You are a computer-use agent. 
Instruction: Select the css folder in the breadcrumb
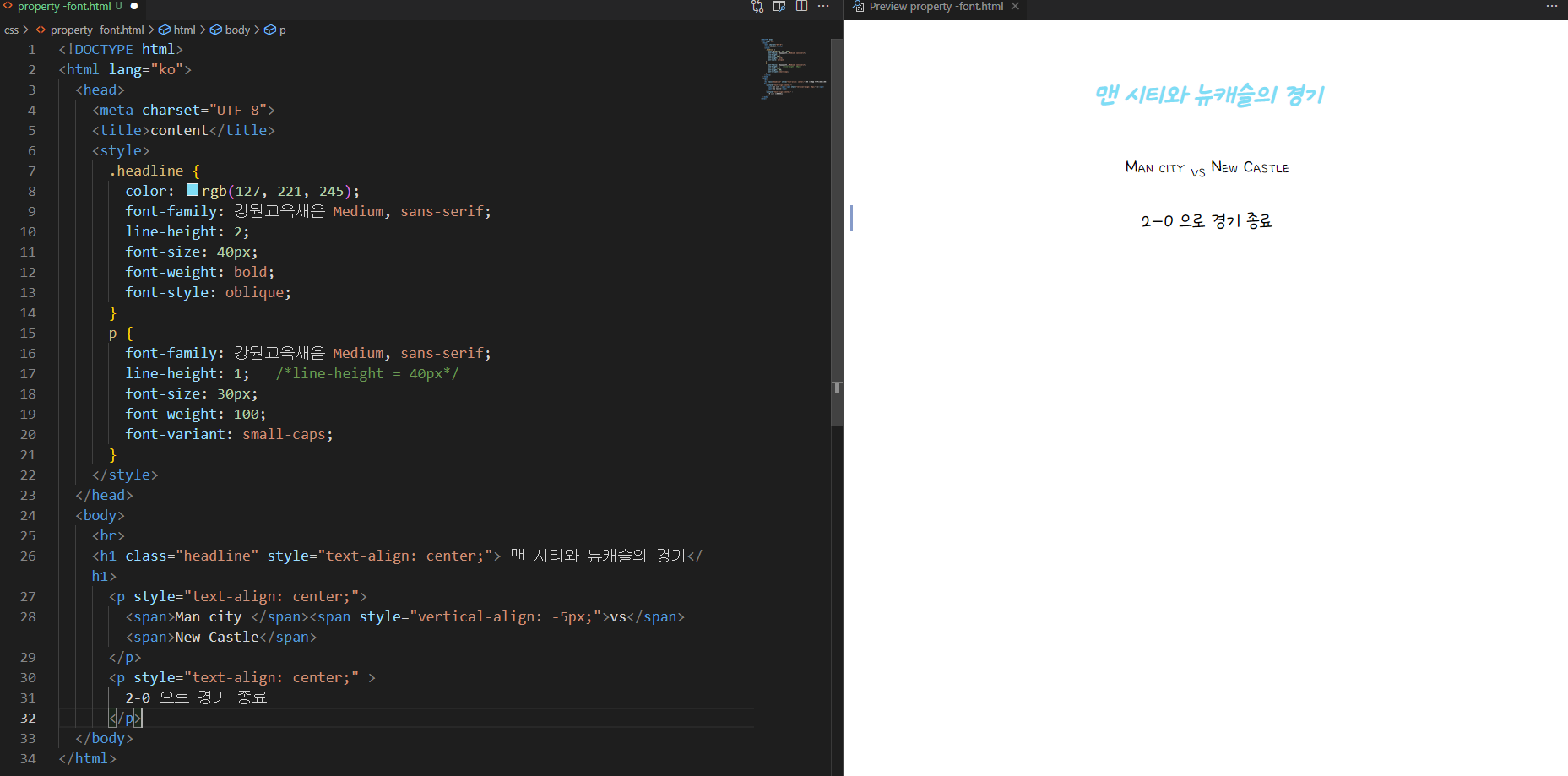(11, 30)
